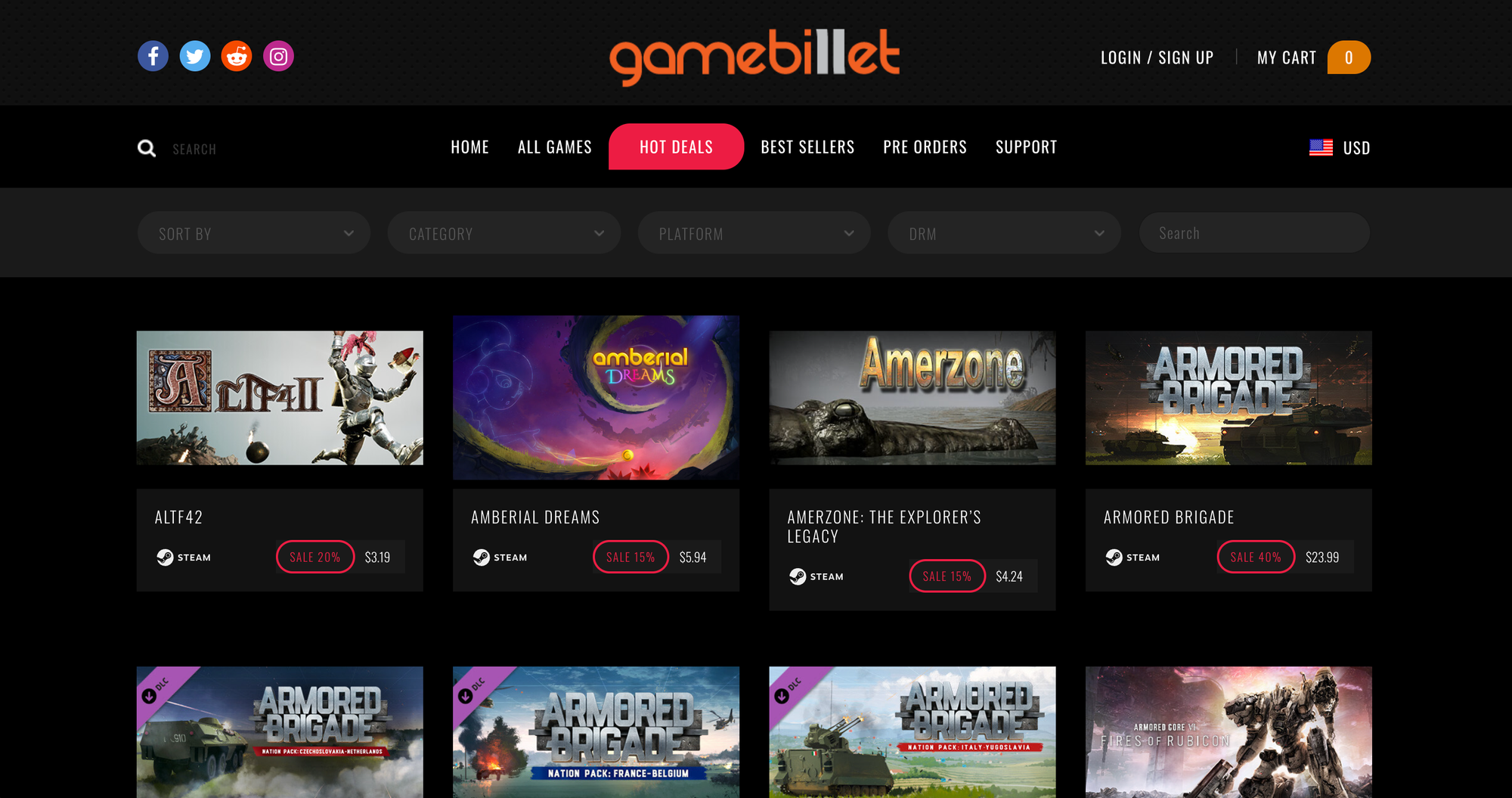This screenshot has height=798, width=1512.
Task: Open the Platform dropdown
Action: point(754,233)
